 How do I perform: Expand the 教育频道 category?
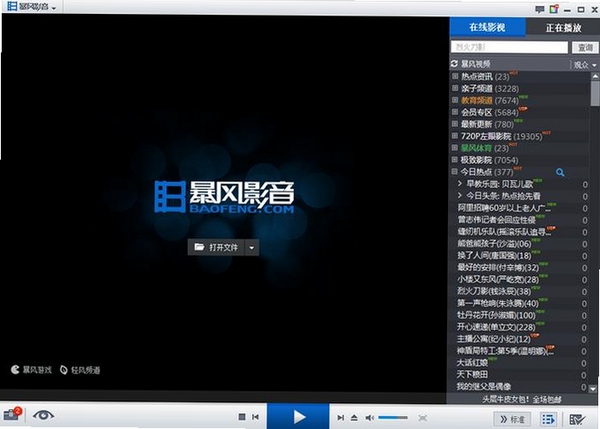[455, 100]
